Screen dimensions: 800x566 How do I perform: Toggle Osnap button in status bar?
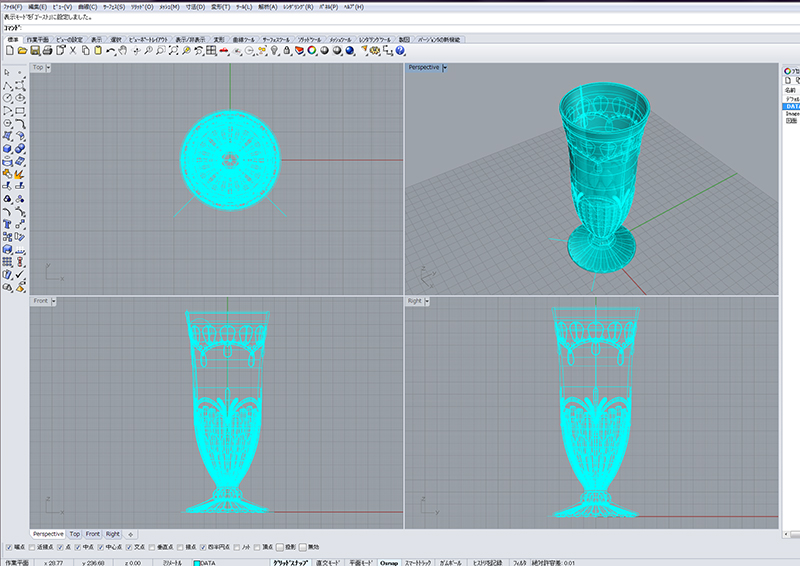click(389, 562)
